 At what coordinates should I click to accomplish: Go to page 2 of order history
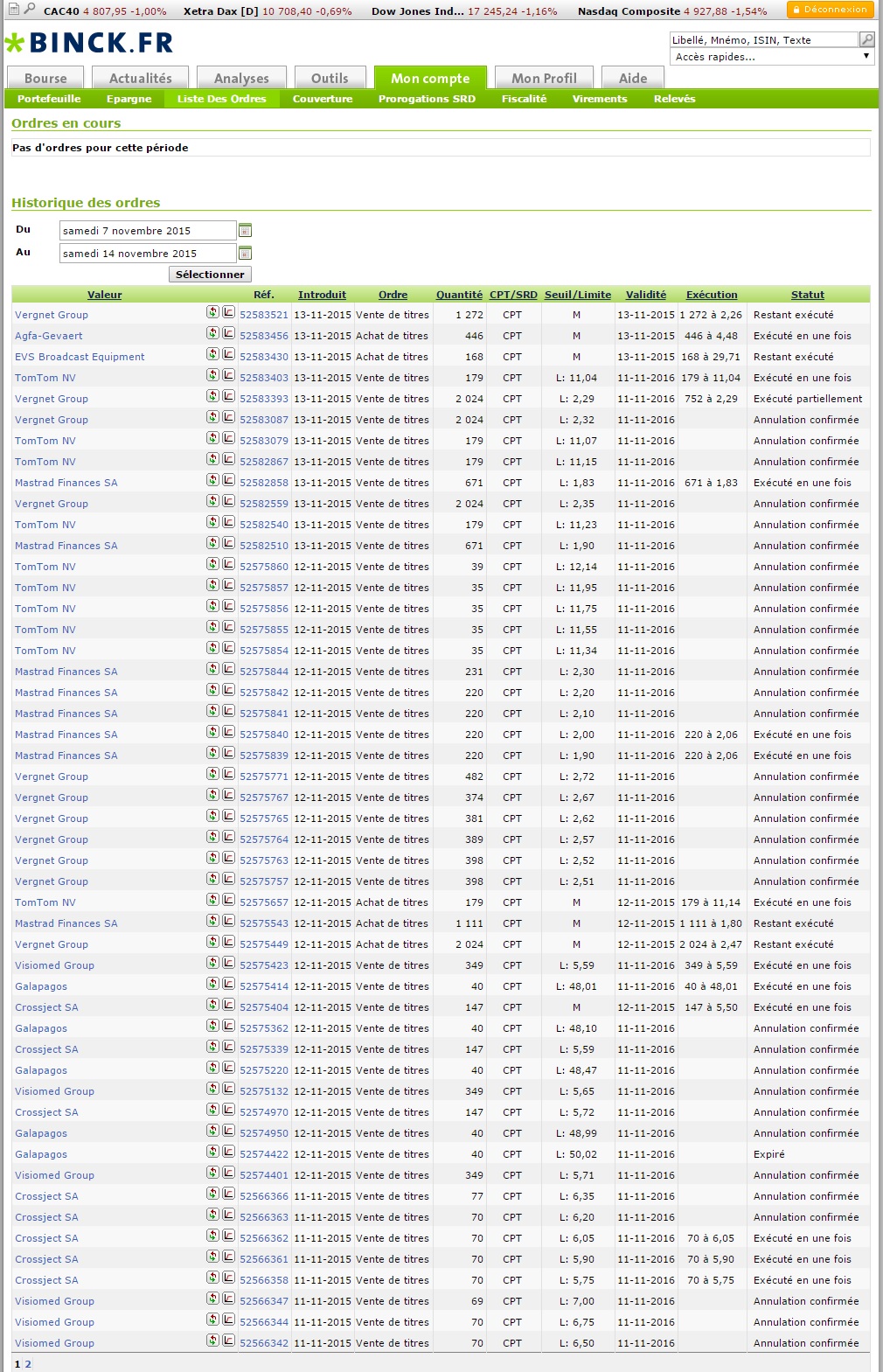pyautogui.click(x=28, y=1364)
